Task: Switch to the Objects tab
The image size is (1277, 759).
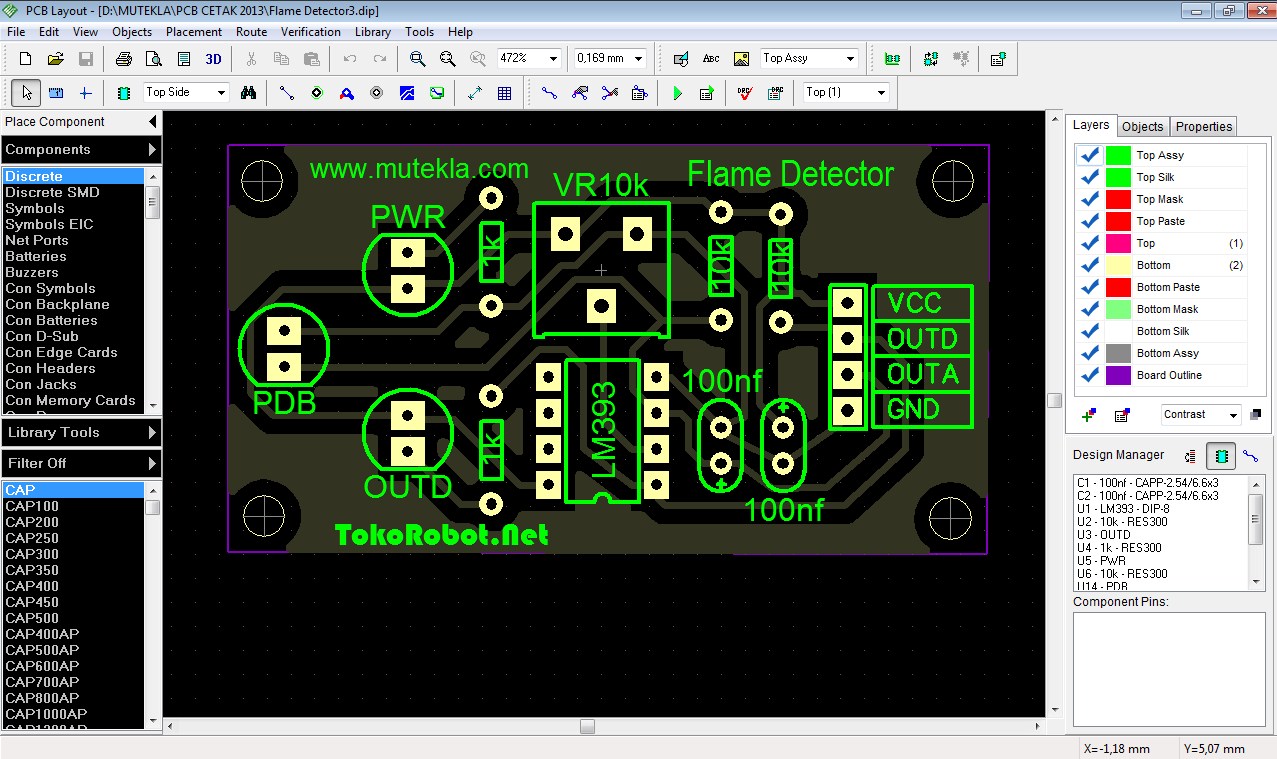Action: pyautogui.click(x=1142, y=126)
